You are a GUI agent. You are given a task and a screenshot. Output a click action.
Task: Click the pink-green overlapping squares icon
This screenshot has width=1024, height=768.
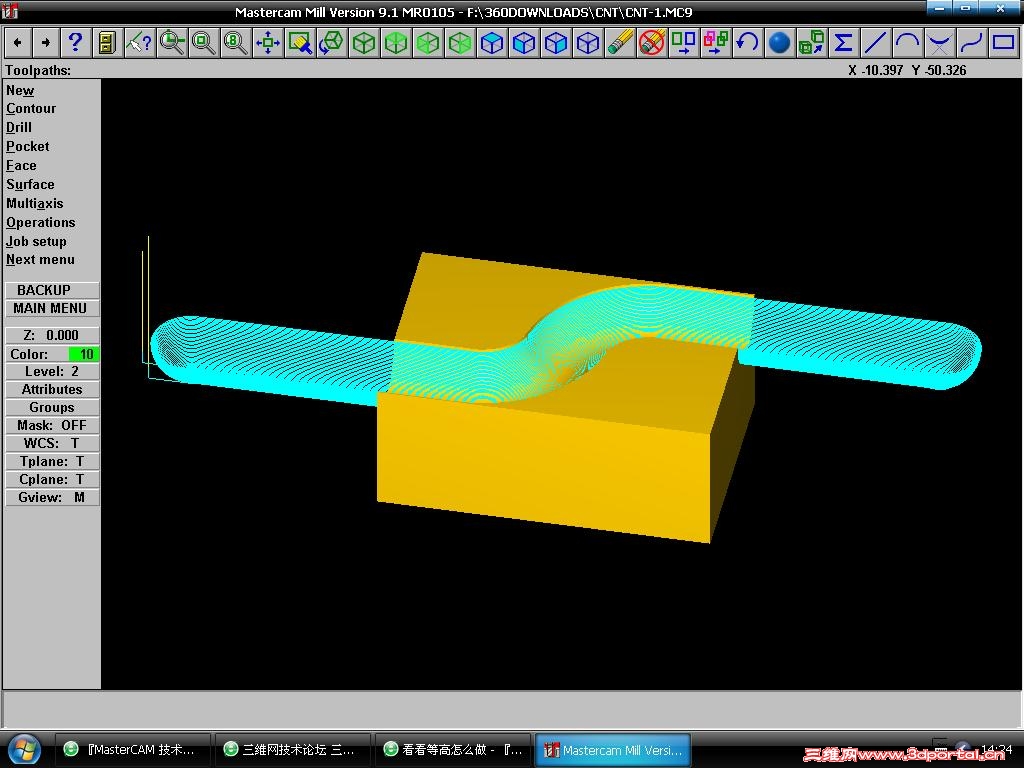716,43
